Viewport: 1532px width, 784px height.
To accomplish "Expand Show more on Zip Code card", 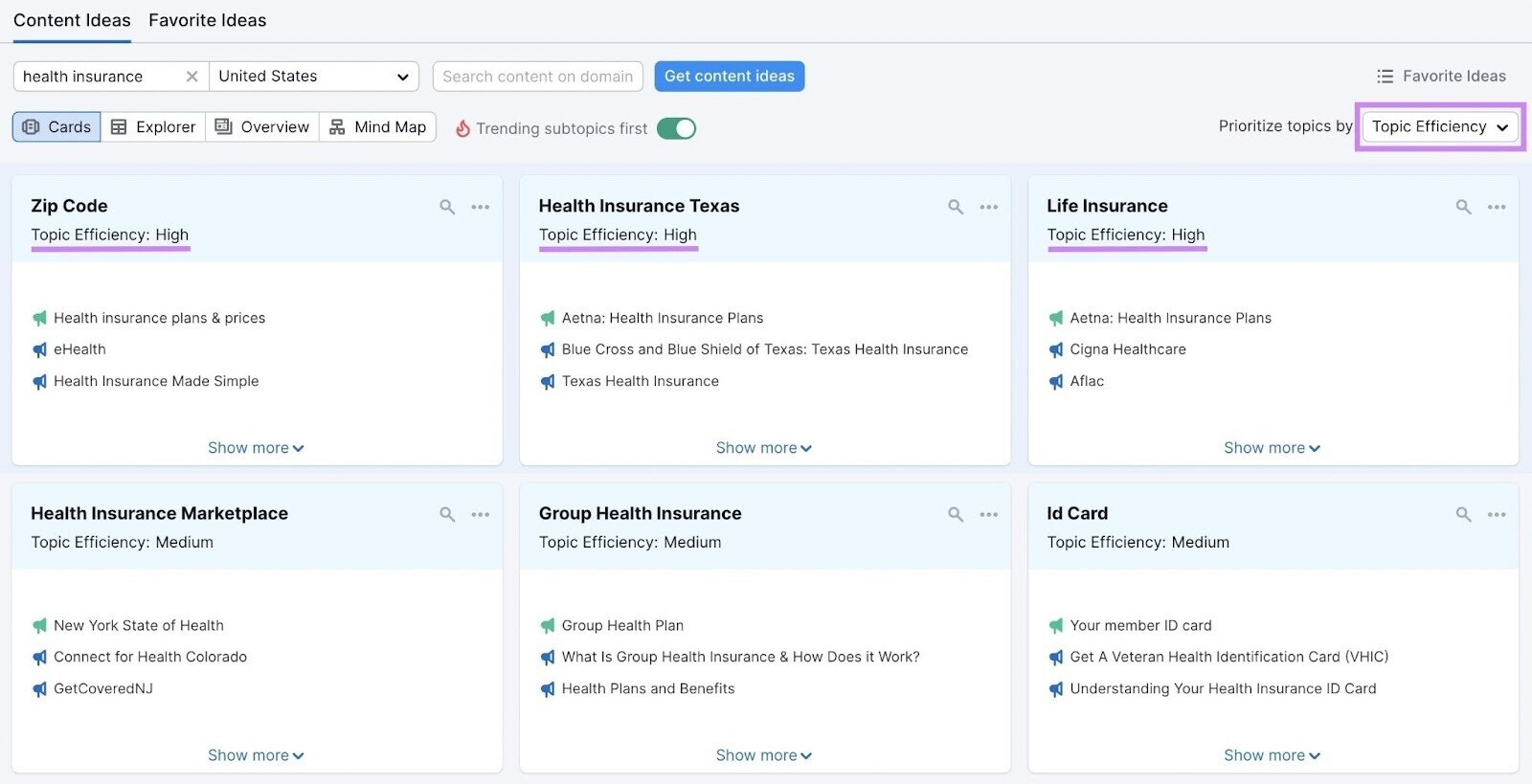I will [256, 448].
